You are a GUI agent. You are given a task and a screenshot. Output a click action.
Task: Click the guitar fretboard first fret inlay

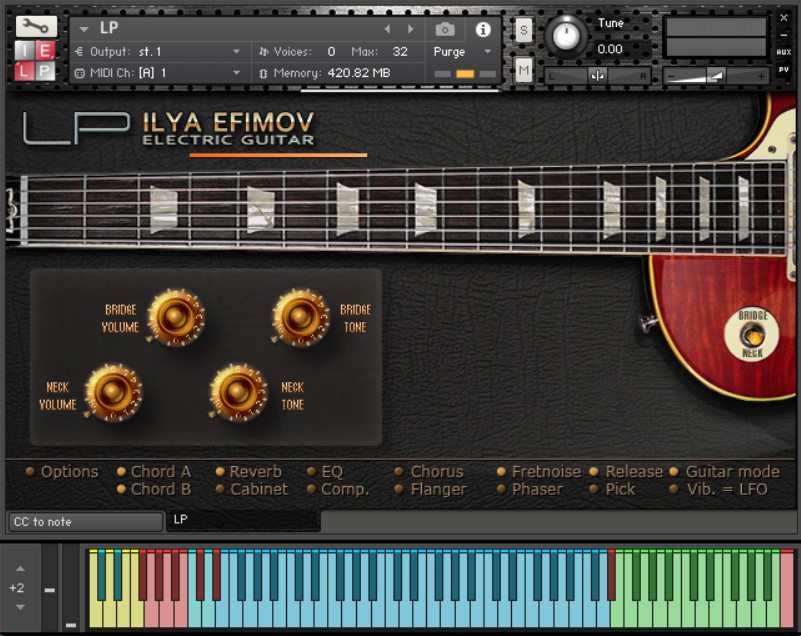coord(163,210)
